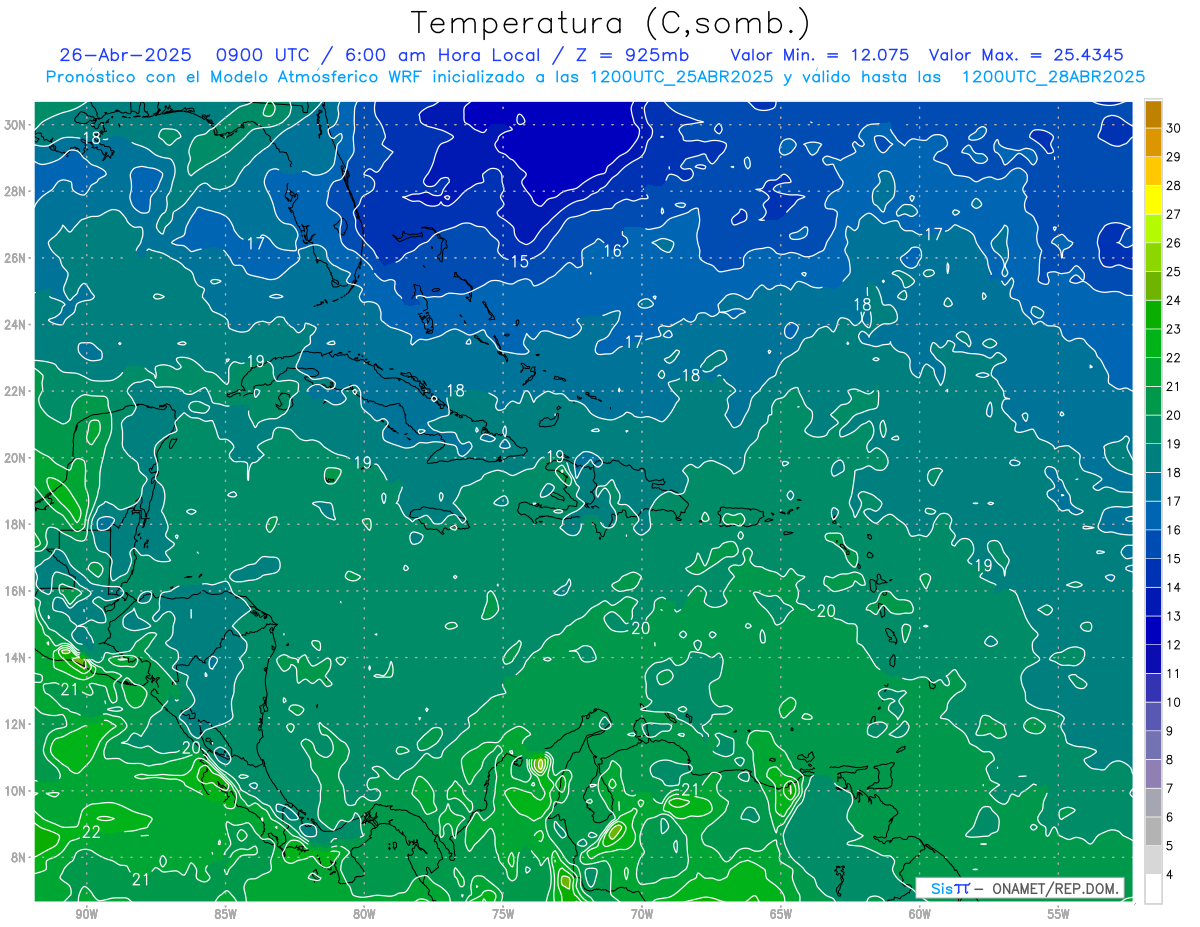Click color legend value "8"
Screen dimensions: 1200x927
[x=1171, y=760]
